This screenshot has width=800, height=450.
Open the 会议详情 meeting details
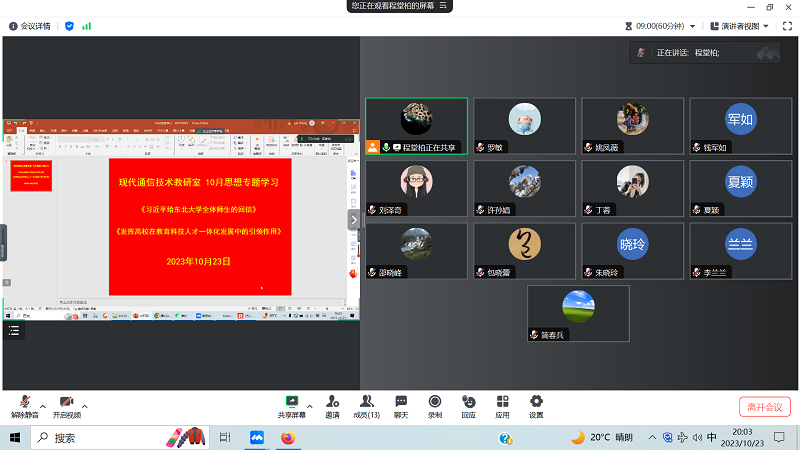pos(32,26)
